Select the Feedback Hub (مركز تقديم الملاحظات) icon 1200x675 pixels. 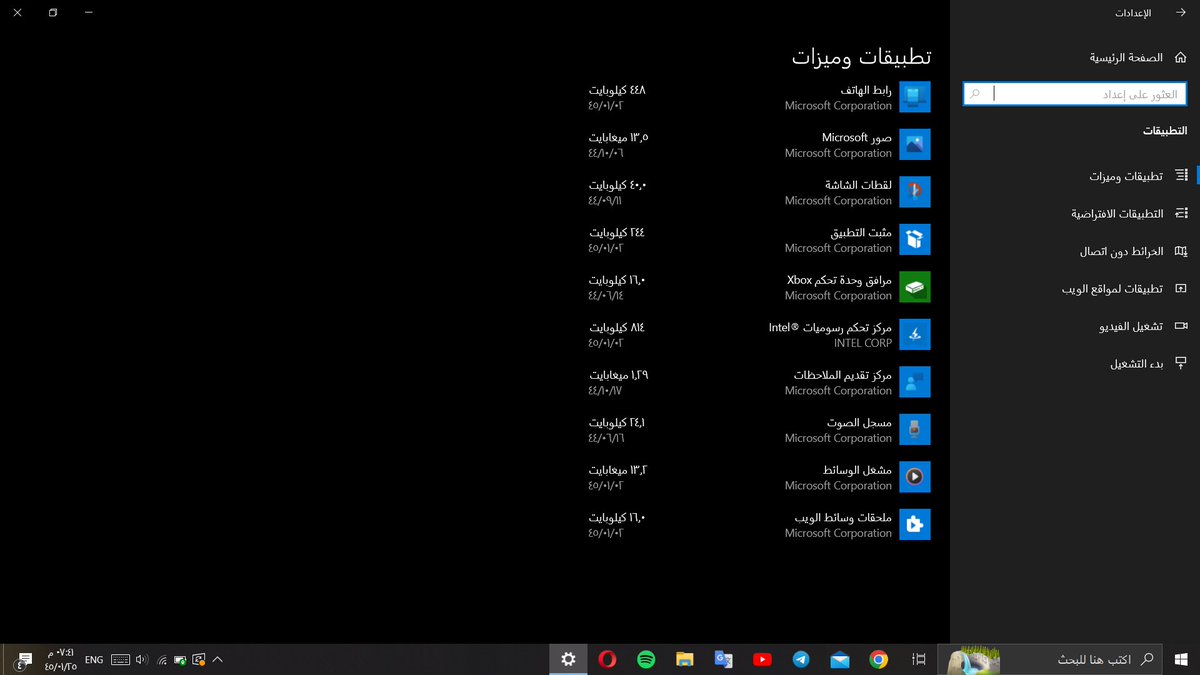(x=915, y=382)
